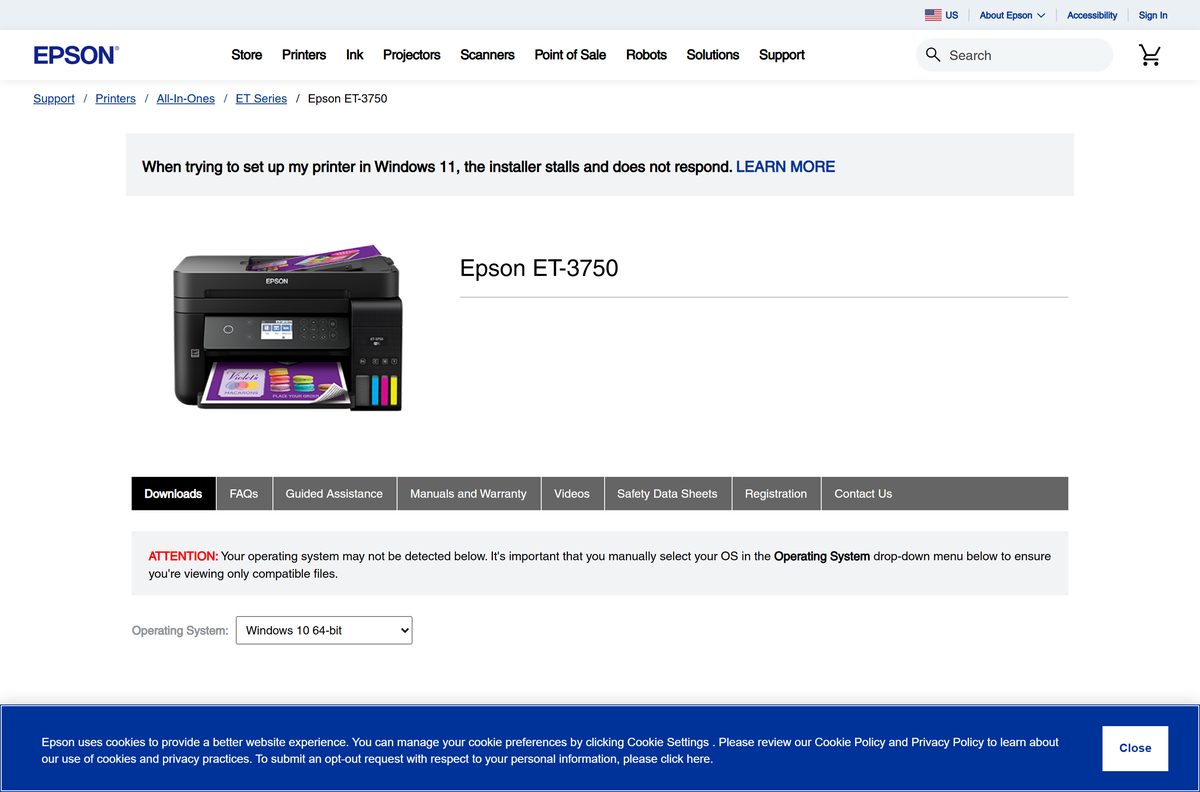Click the Epson ET-3750 breadcrumb text
The width and height of the screenshot is (1200, 792).
coord(347,98)
